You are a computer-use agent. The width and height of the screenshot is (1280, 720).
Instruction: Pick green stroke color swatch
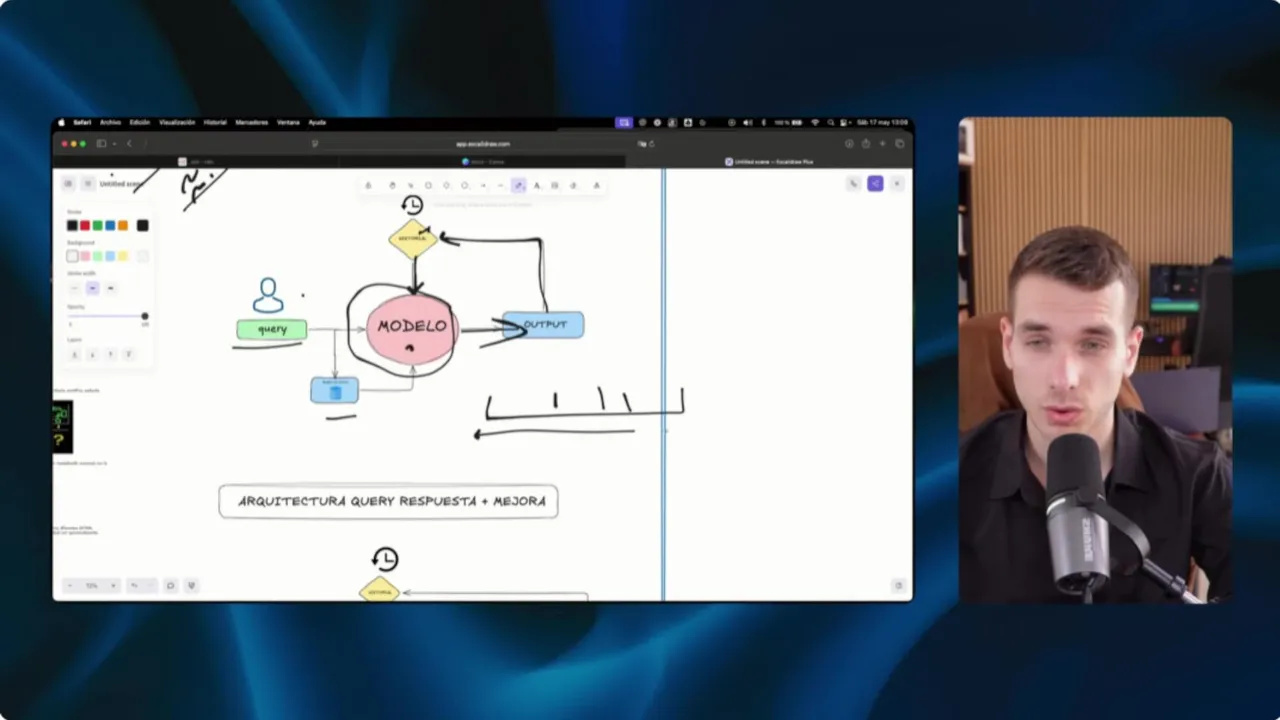click(98, 225)
